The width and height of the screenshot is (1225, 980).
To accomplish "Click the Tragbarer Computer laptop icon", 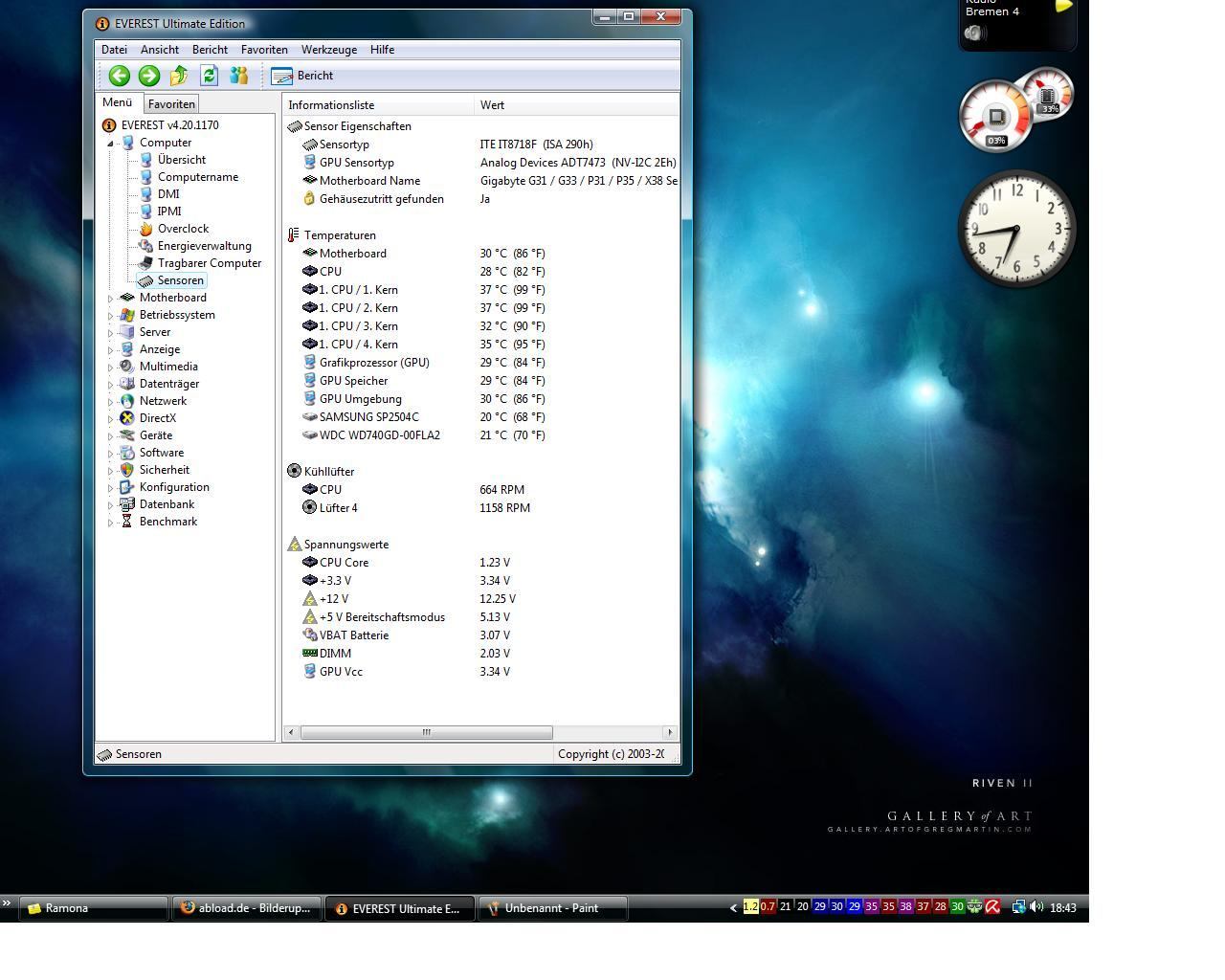I will [x=145, y=263].
